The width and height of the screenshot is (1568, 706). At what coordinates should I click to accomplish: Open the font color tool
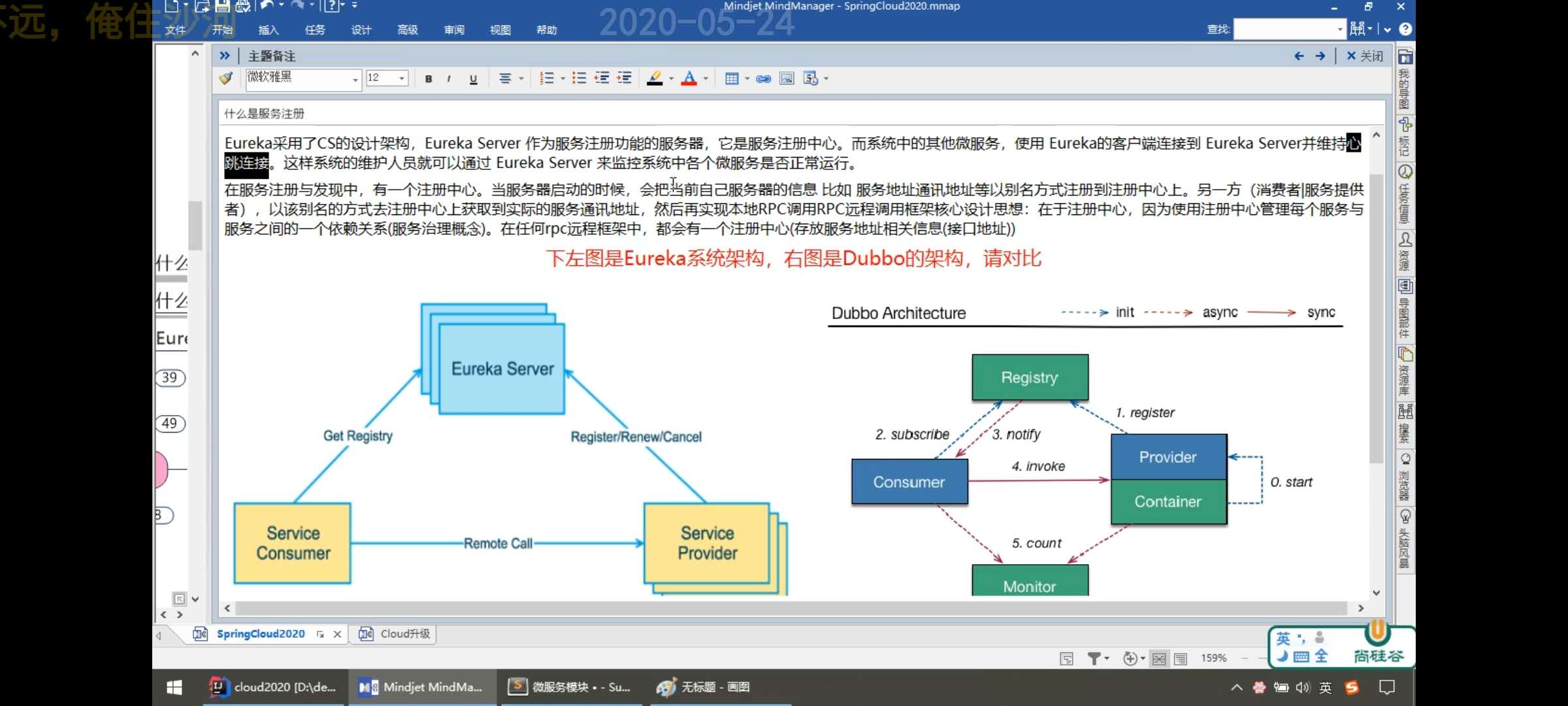691,78
